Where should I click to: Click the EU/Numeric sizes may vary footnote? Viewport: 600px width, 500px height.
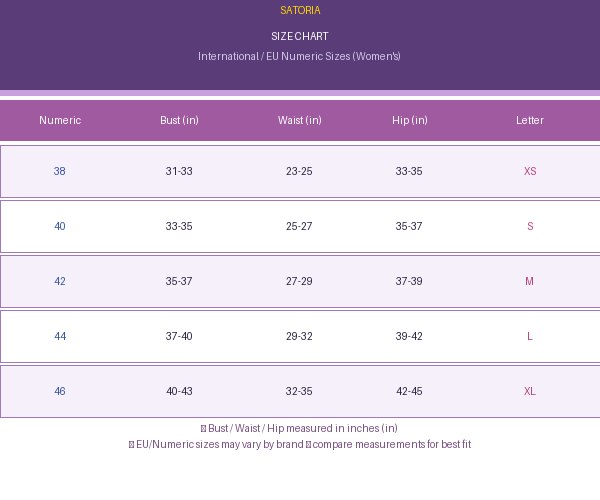[300, 445]
